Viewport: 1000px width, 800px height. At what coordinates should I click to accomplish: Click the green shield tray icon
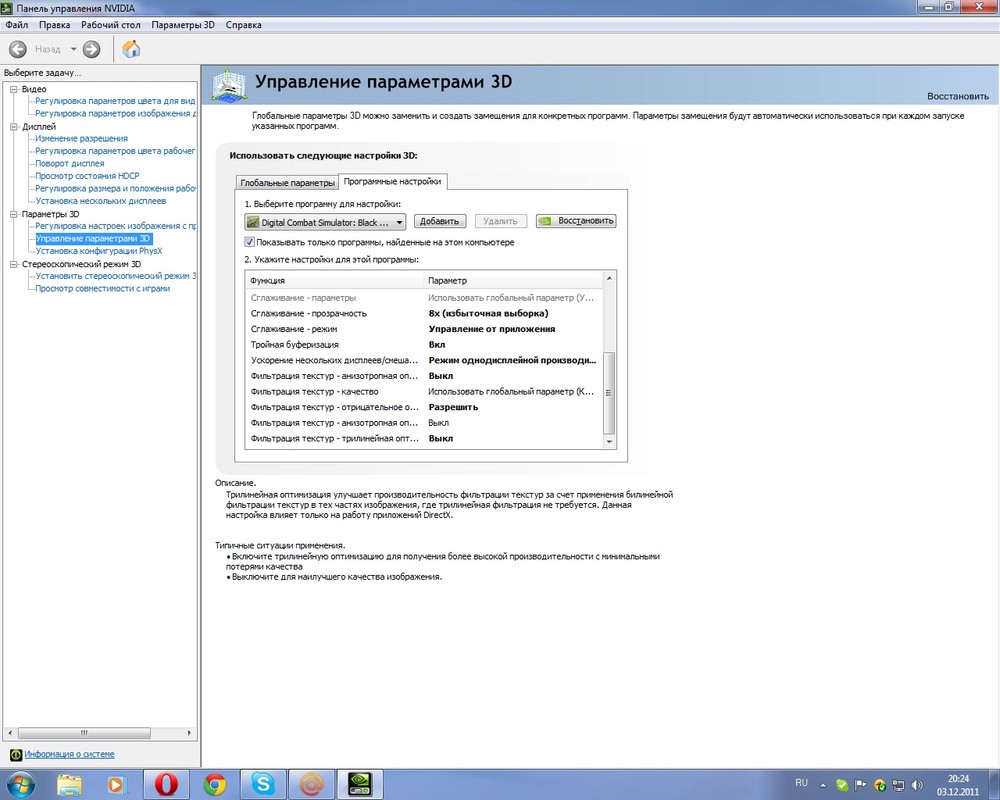point(842,785)
